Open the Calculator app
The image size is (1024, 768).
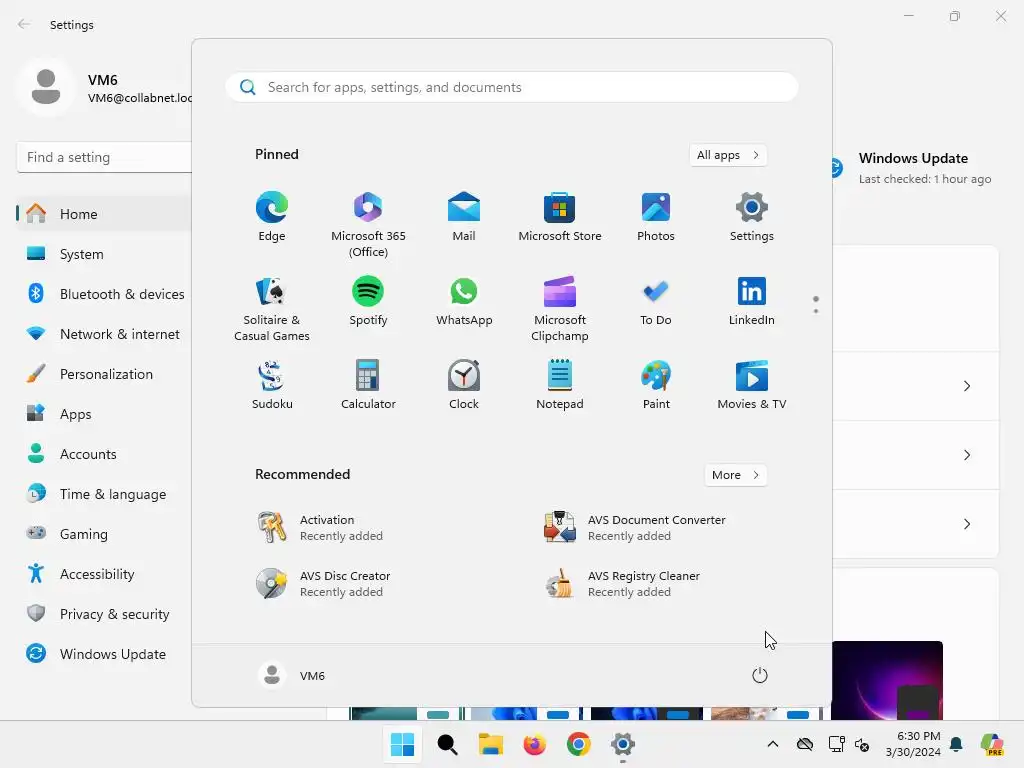point(368,385)
